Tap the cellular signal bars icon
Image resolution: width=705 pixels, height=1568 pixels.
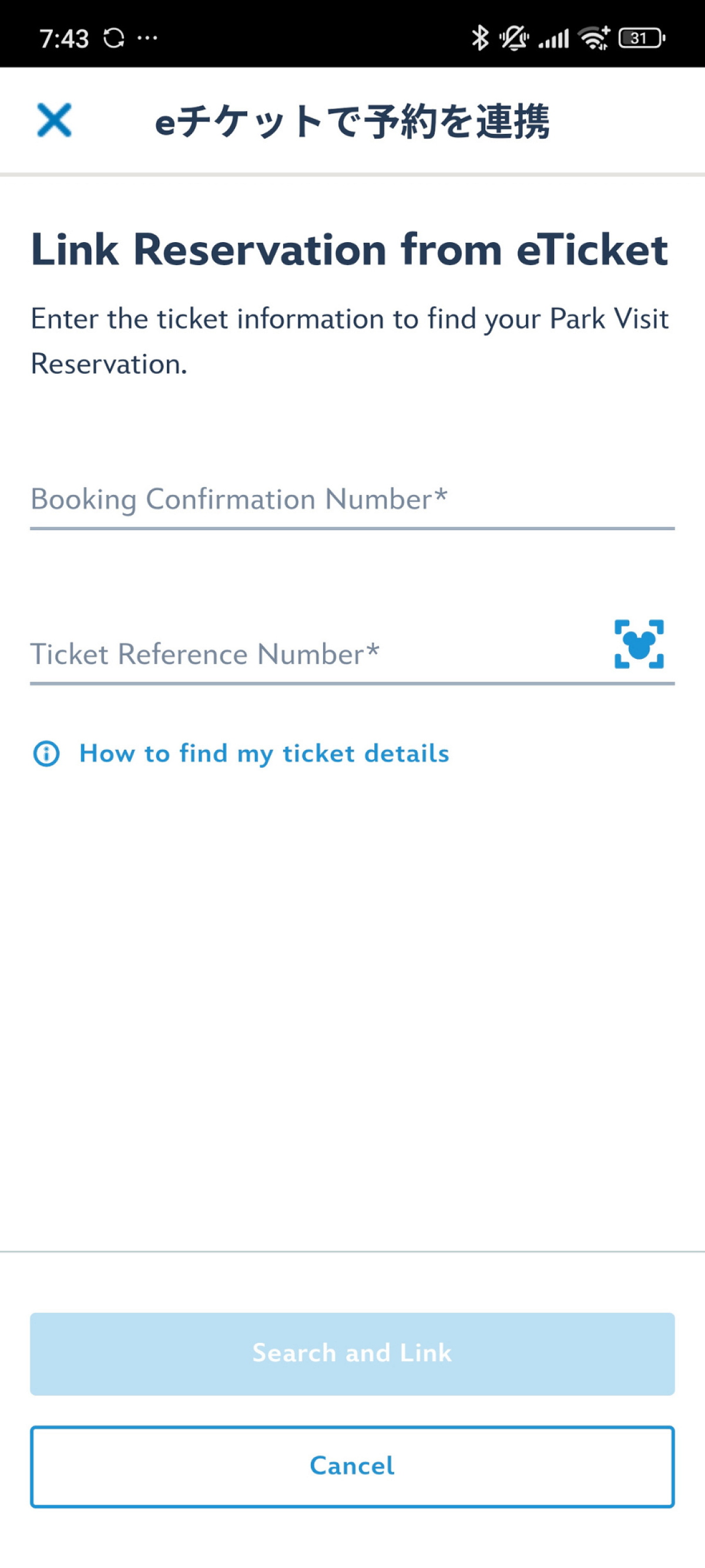point(553,39)
